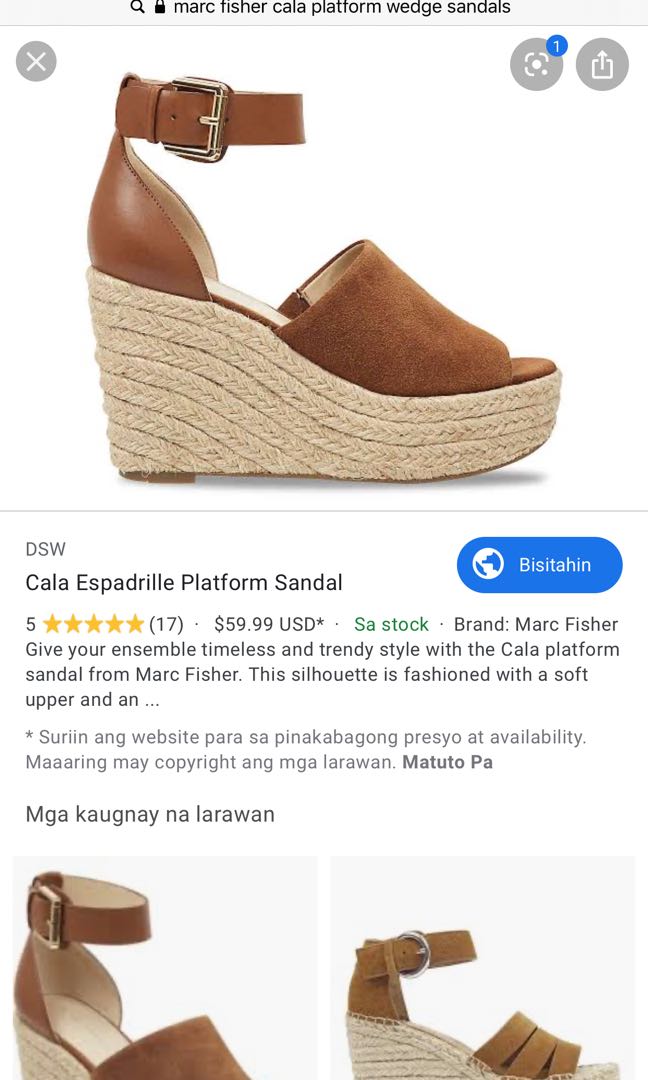The height and width of the screenshot is (1080, 648).
Task: Tap the main sandal product image
Action: pyautogui.click(x=324, y=270)
